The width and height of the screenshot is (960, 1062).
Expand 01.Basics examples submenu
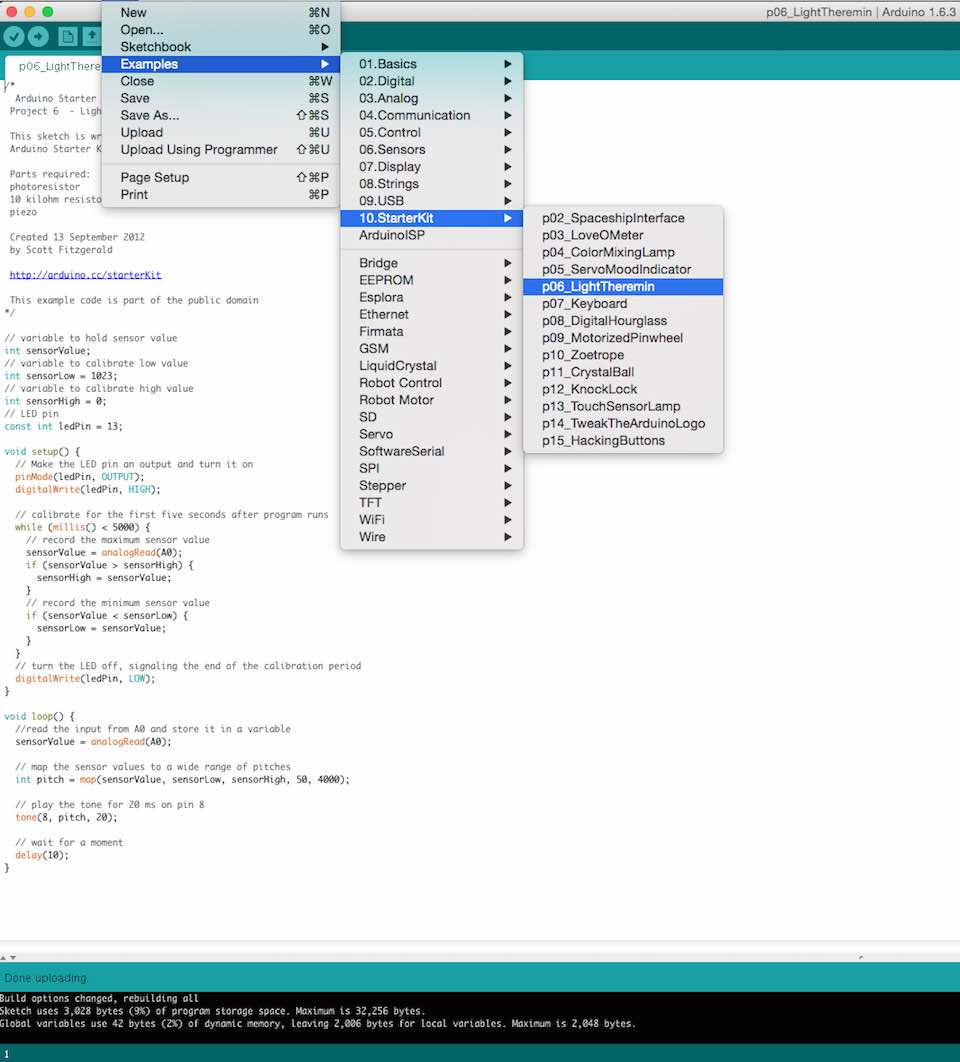coord(432,64)
